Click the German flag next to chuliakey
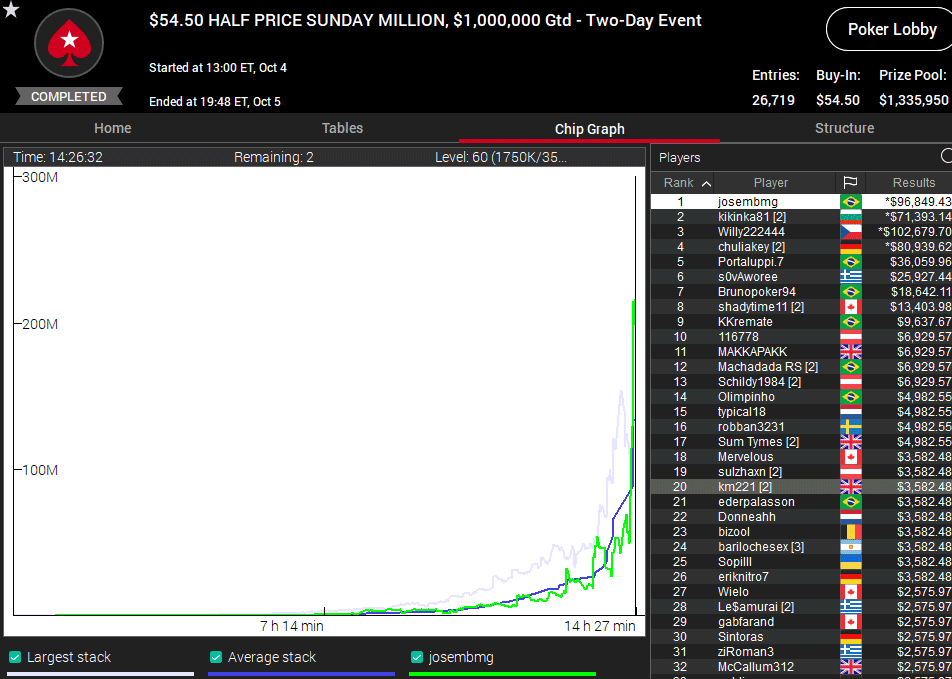 click(851, 247)
